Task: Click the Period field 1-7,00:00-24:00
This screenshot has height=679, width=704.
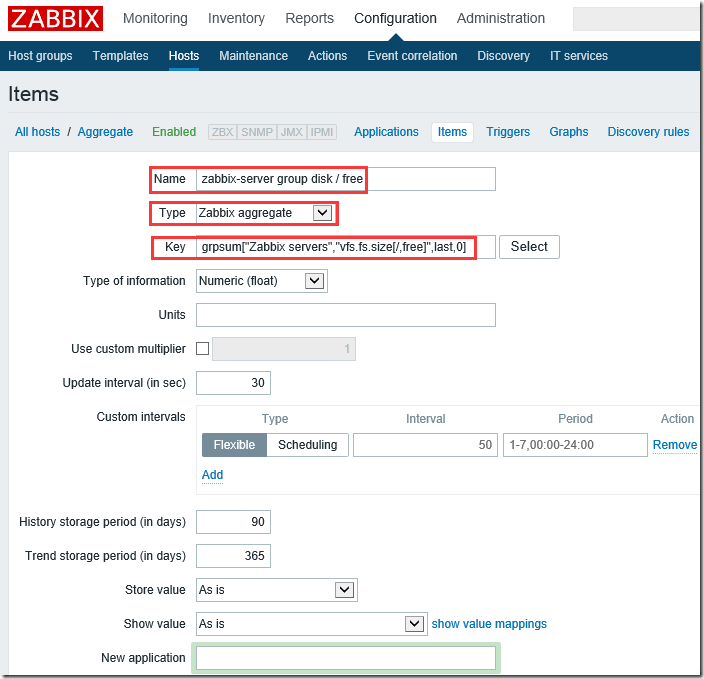Action: (x=575, y=445)
